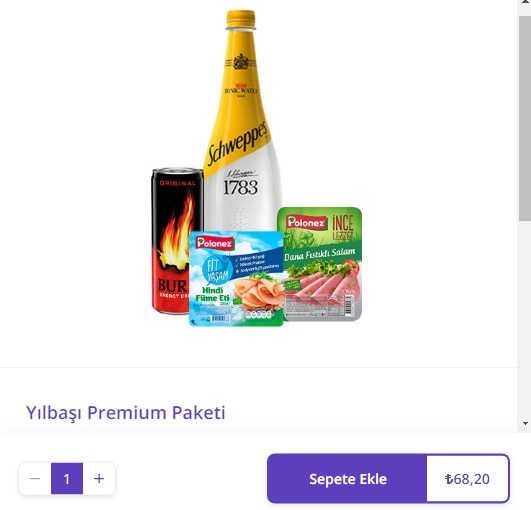Click the gray vertical scrollbar thumb

coord(525,119)
